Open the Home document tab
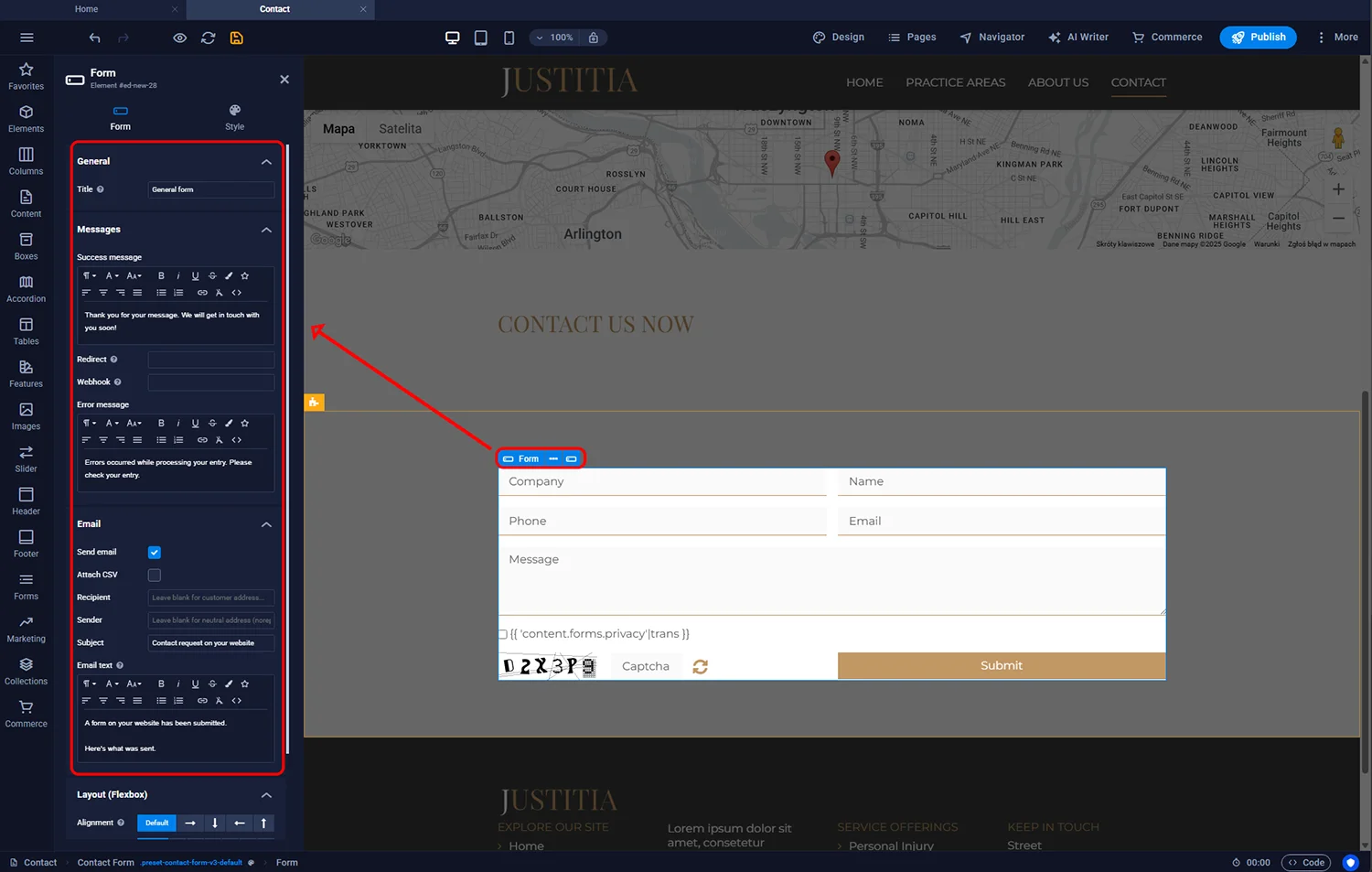Image resolution: width=1372 pixels, height=872 pixels. click(x=87, y=9)
